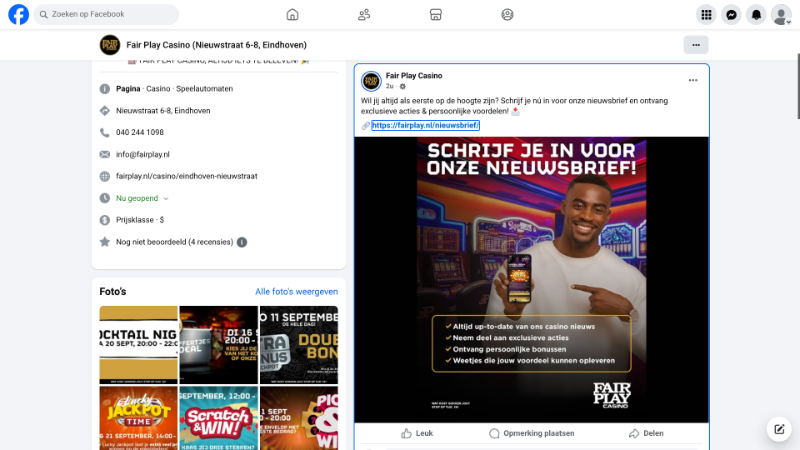Open the DI 16 SEPT photo thumbnail
The image size is (800, 450).
[x=218, y=345]
